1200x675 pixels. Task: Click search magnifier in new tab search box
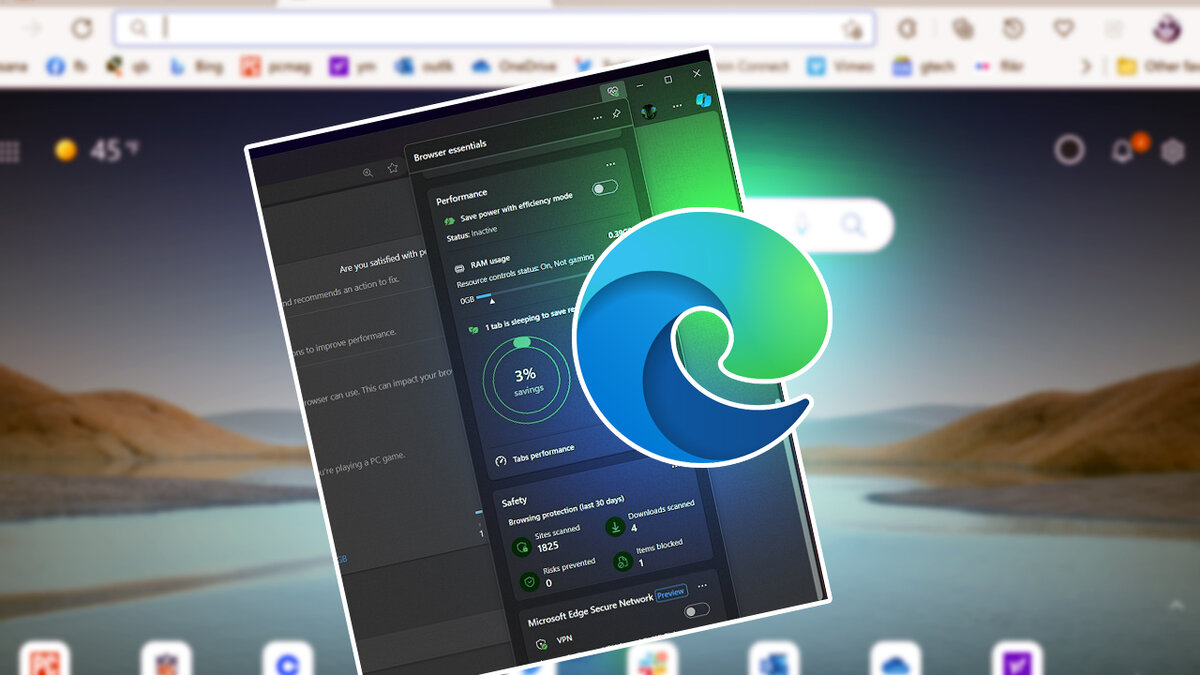click(x=852, y=224)
